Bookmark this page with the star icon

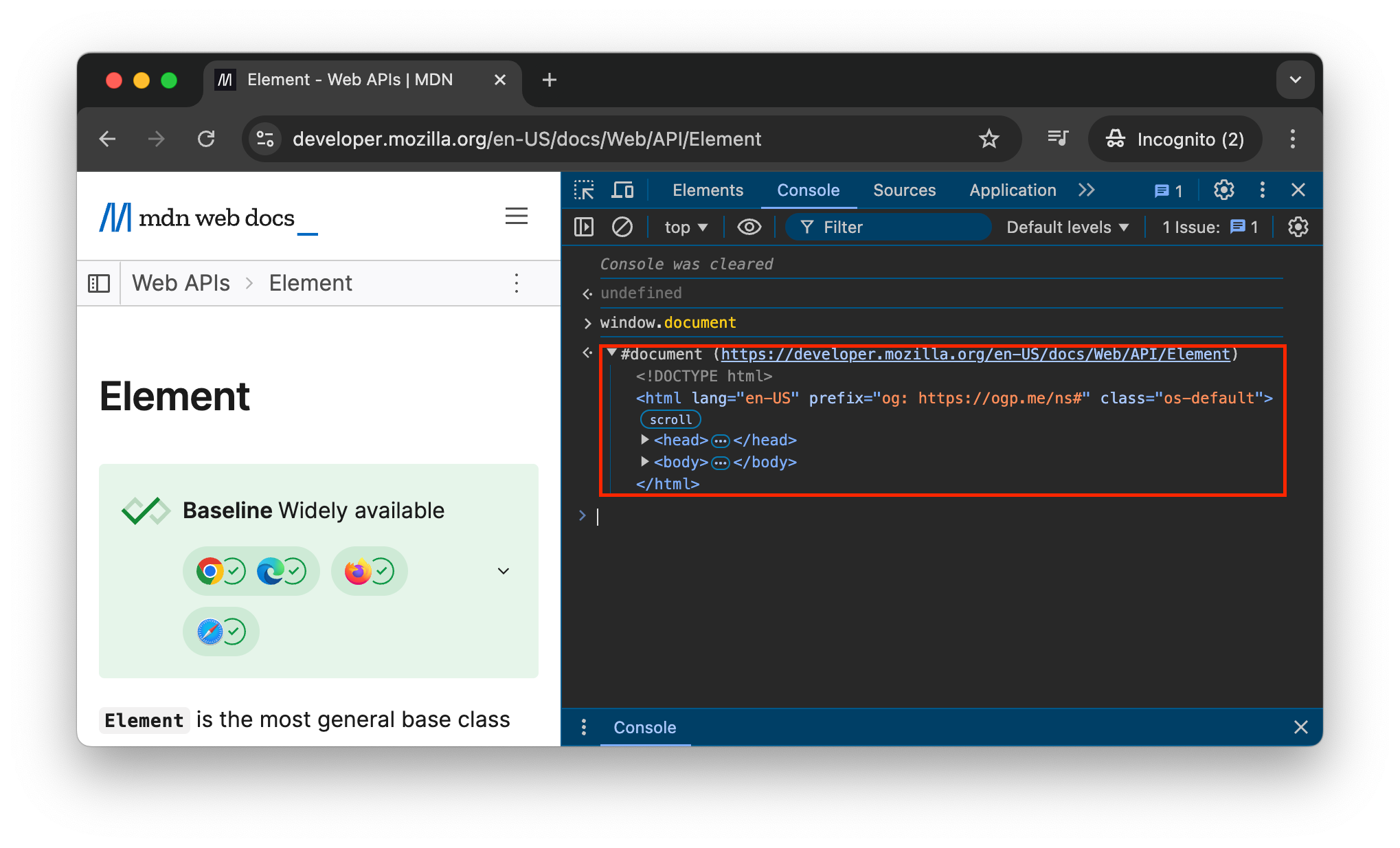tap(989, 140)
